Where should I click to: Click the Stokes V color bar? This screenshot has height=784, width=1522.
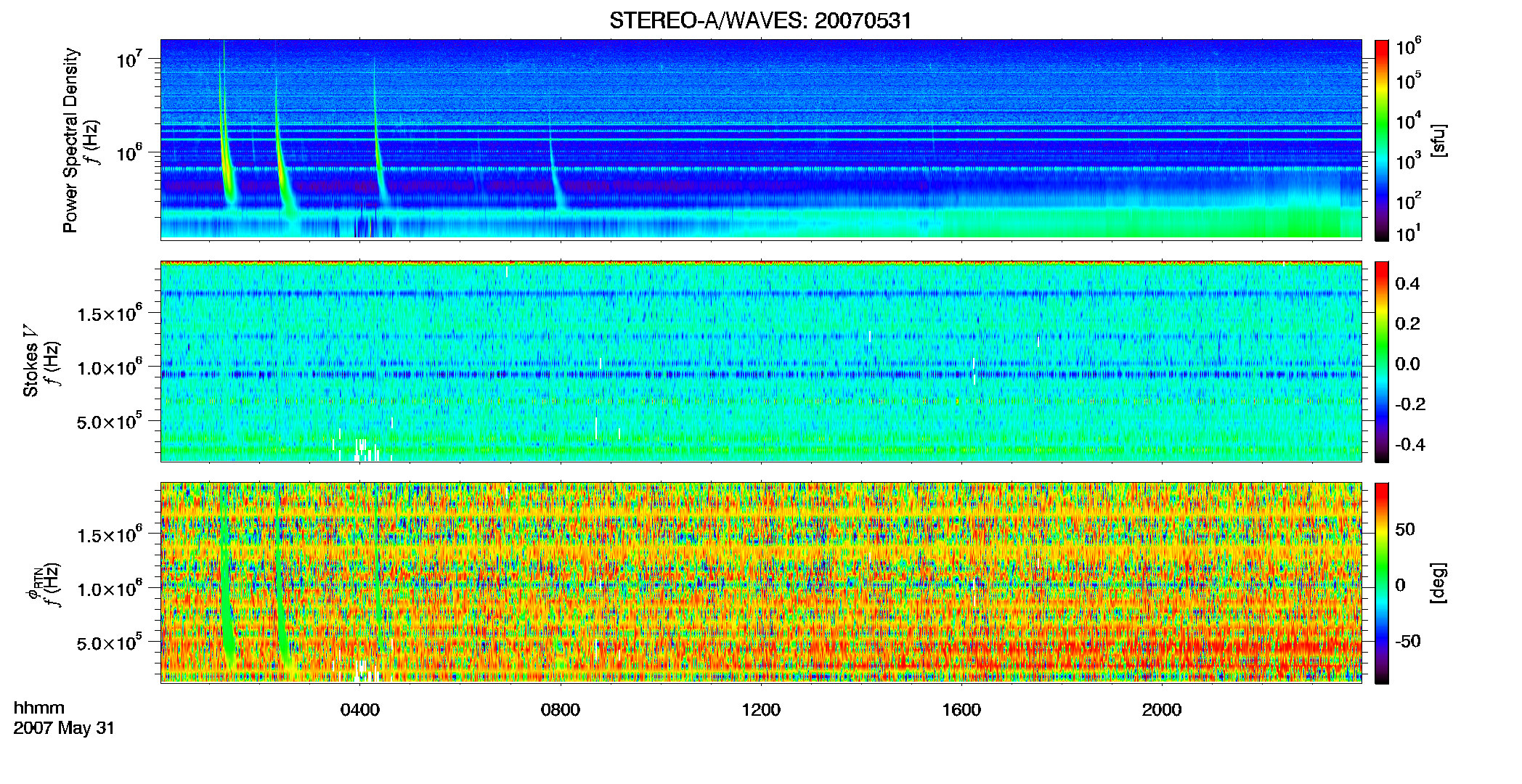point(1382,362)
